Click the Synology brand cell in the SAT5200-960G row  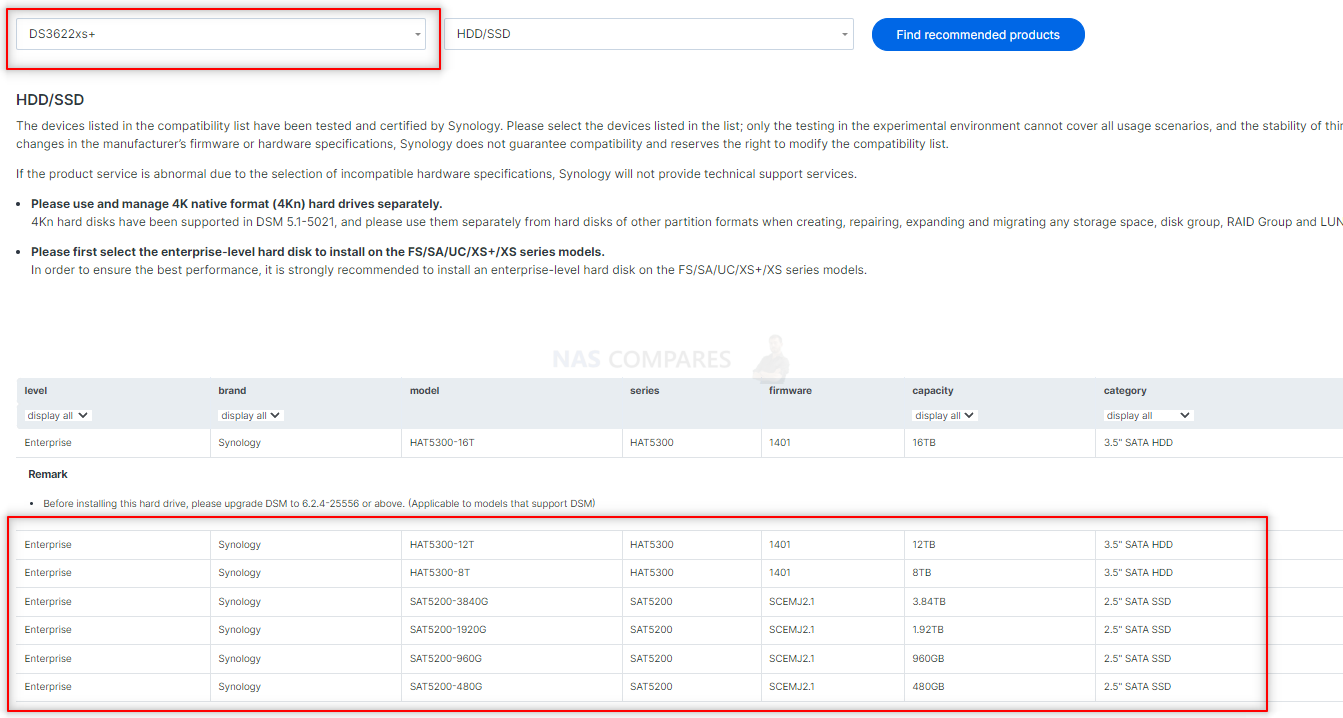[x=240, y=659]
